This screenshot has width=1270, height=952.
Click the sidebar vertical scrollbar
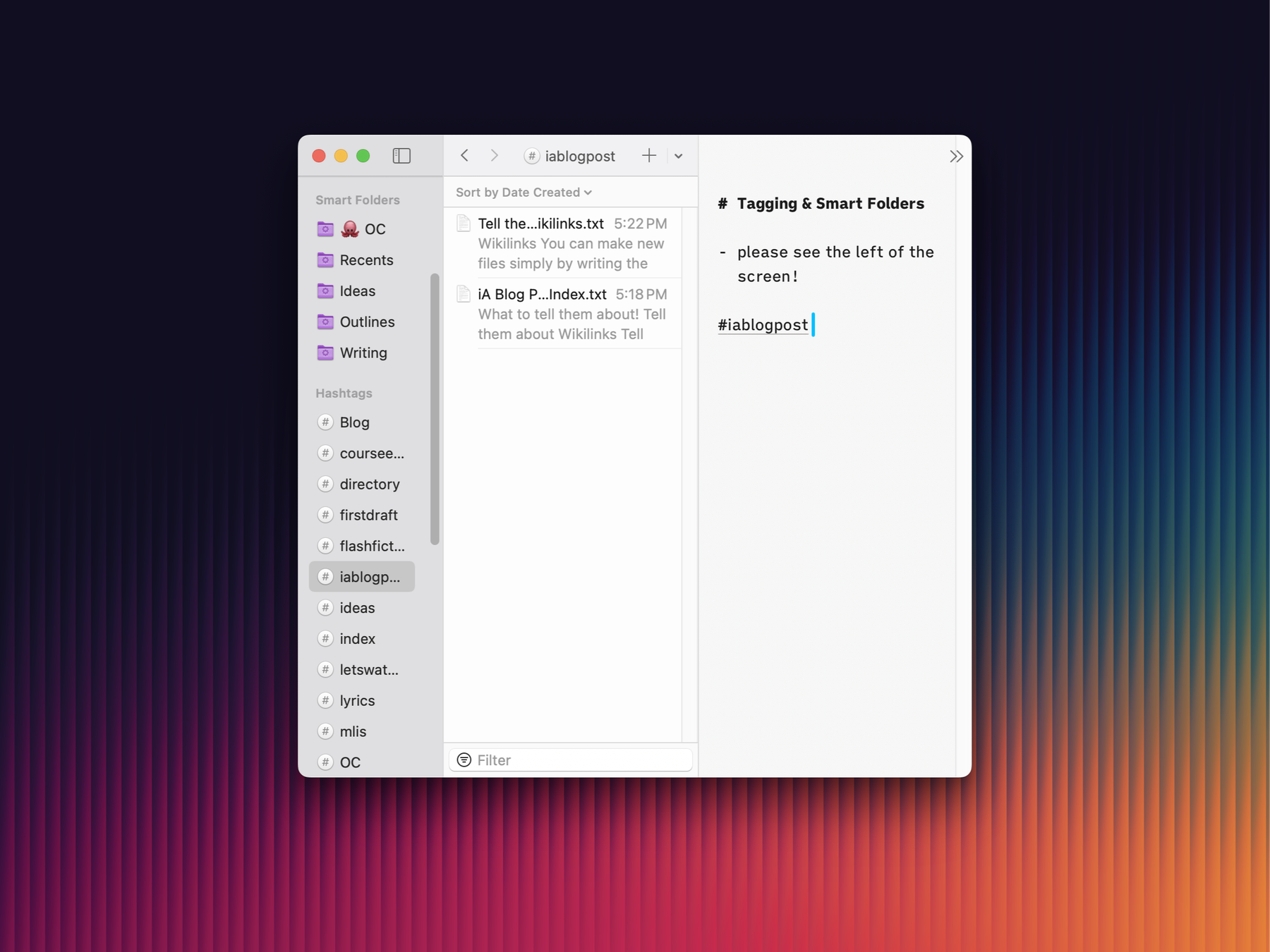tap(435, 409)
